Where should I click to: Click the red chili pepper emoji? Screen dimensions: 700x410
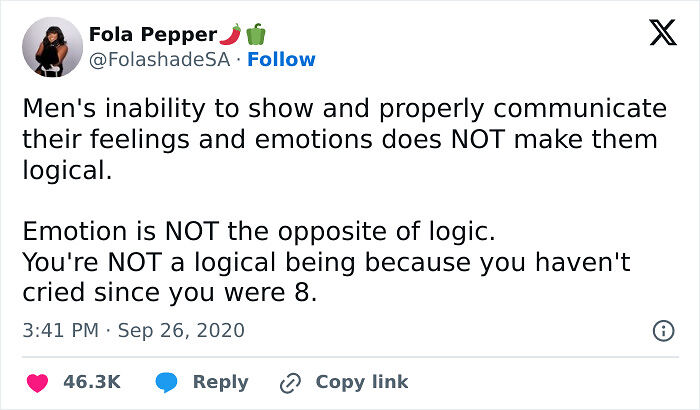coord(229,33)
